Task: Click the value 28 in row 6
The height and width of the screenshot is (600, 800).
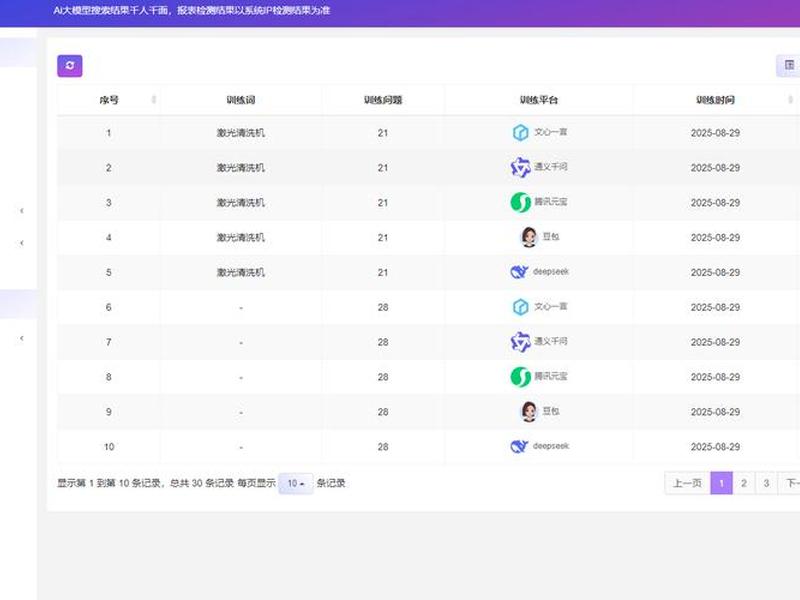Action: click(x=383, y=307)
